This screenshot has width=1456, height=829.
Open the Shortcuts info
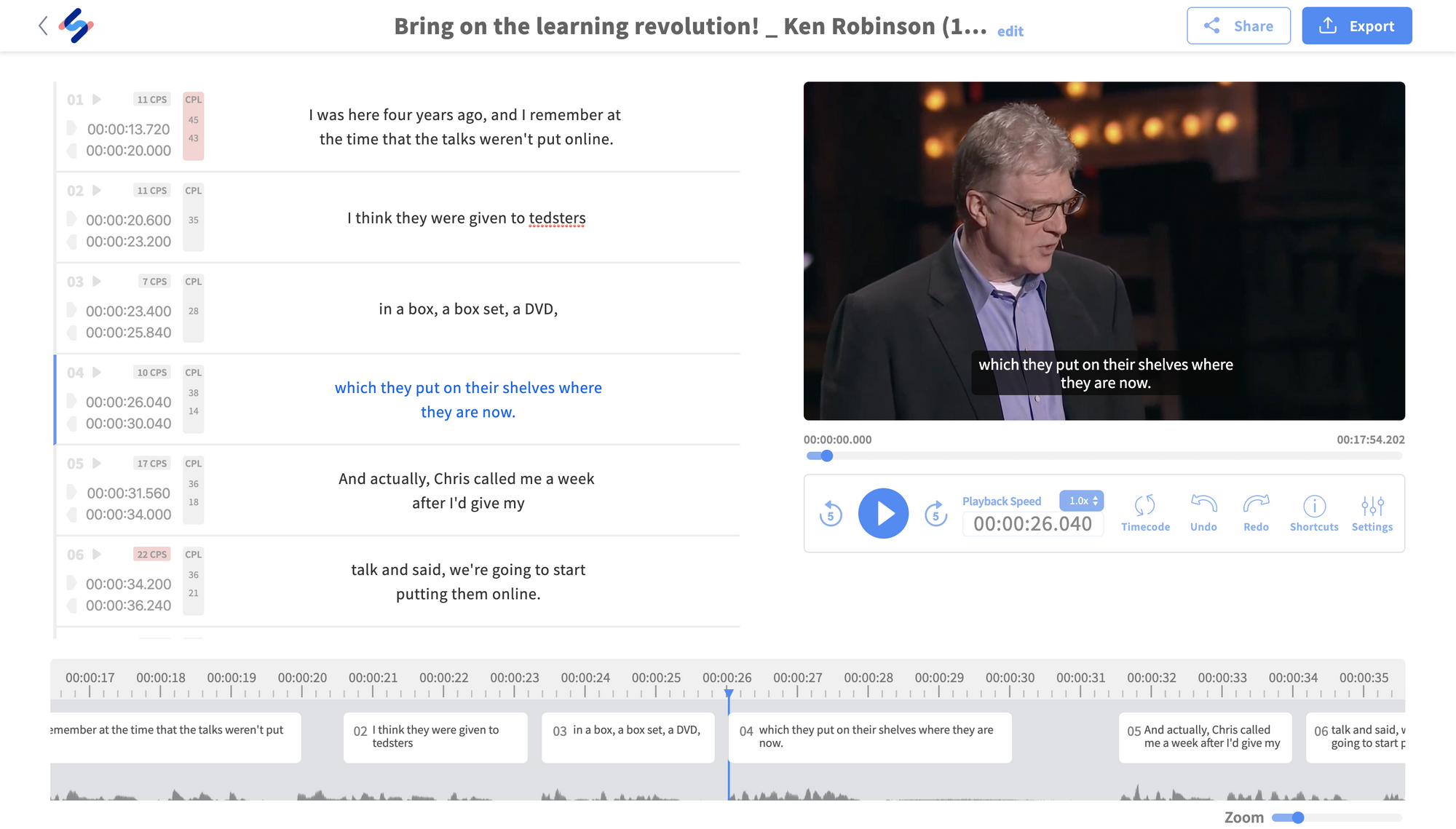pos(1314,513)
